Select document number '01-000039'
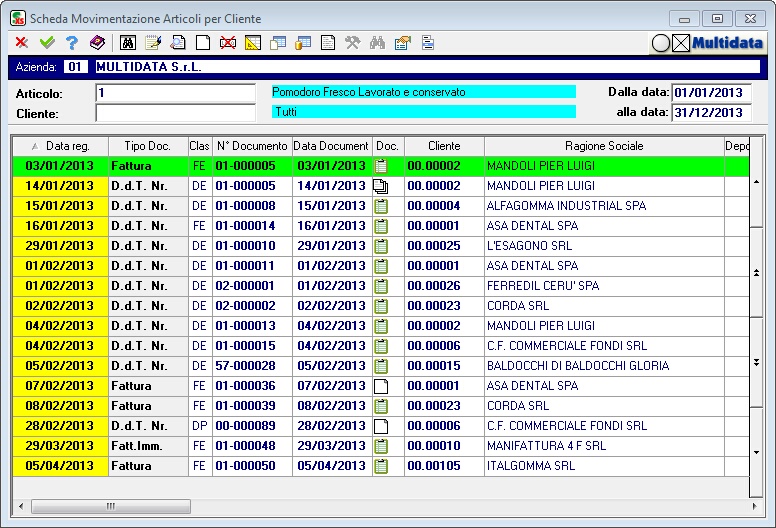This screenshot has width=776, height=528. 252,406
